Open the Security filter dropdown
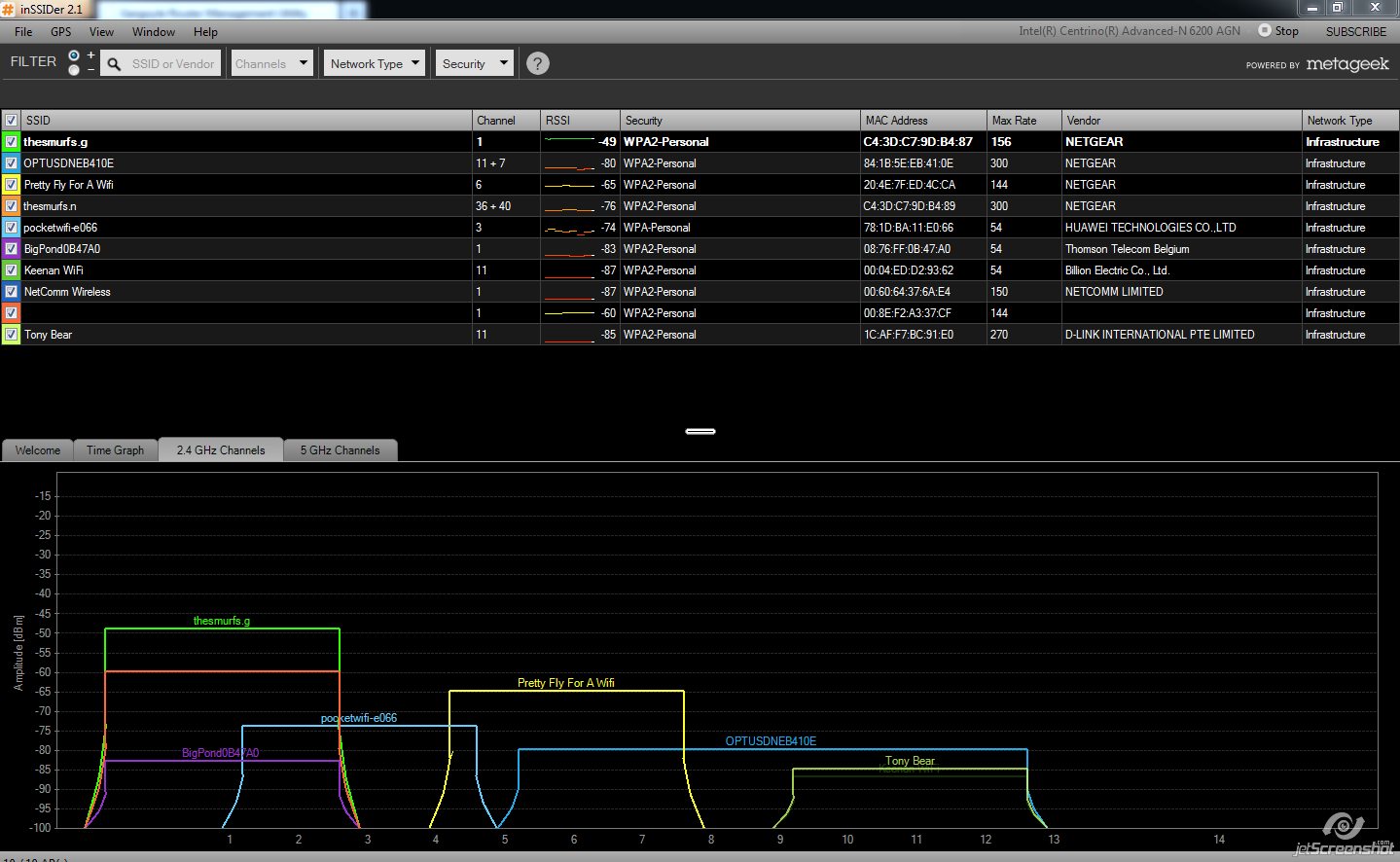 click(474, 63)
